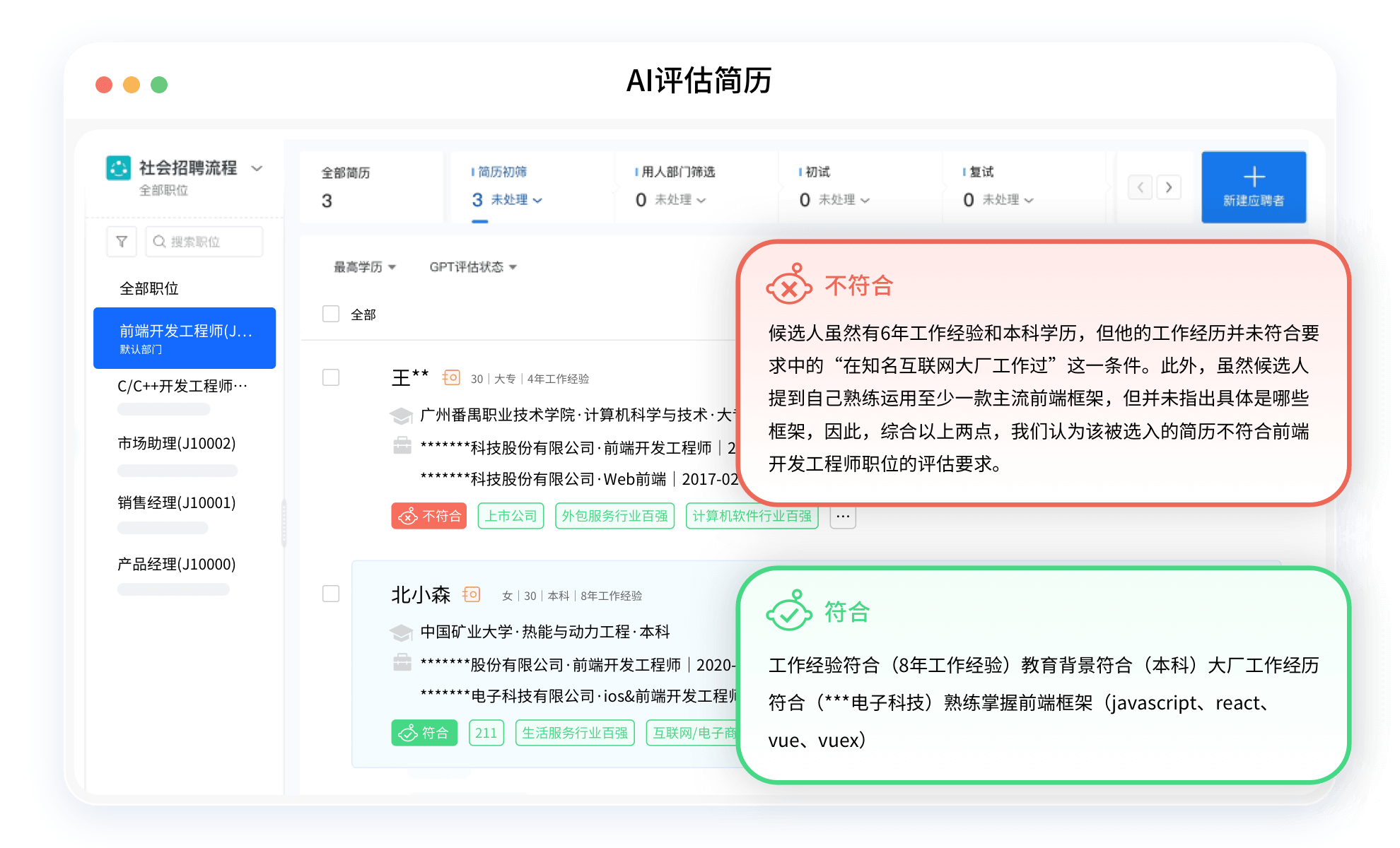Viewport: 1400px width, 848px height.
Task: Click the more tags ellipsis icon
Action: [x=842, y=517]
